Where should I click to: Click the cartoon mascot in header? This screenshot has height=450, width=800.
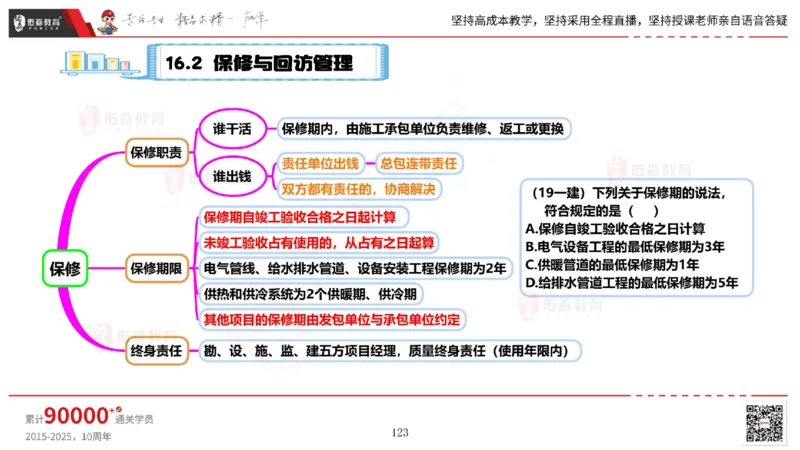pyautogui.click(x=108, y=22)
